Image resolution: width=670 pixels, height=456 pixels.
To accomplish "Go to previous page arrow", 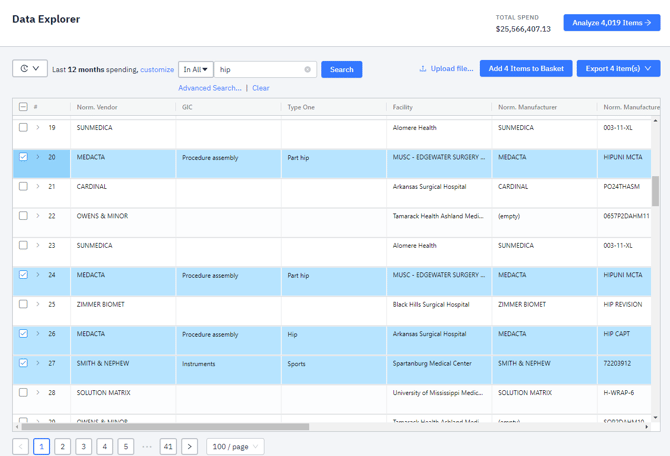I will pos(20,446).
